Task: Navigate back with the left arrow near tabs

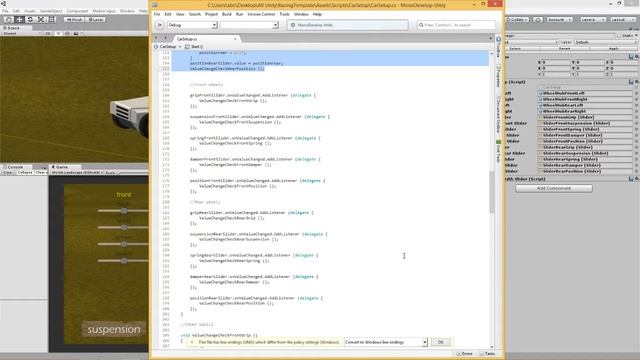Action: [156, 38]
